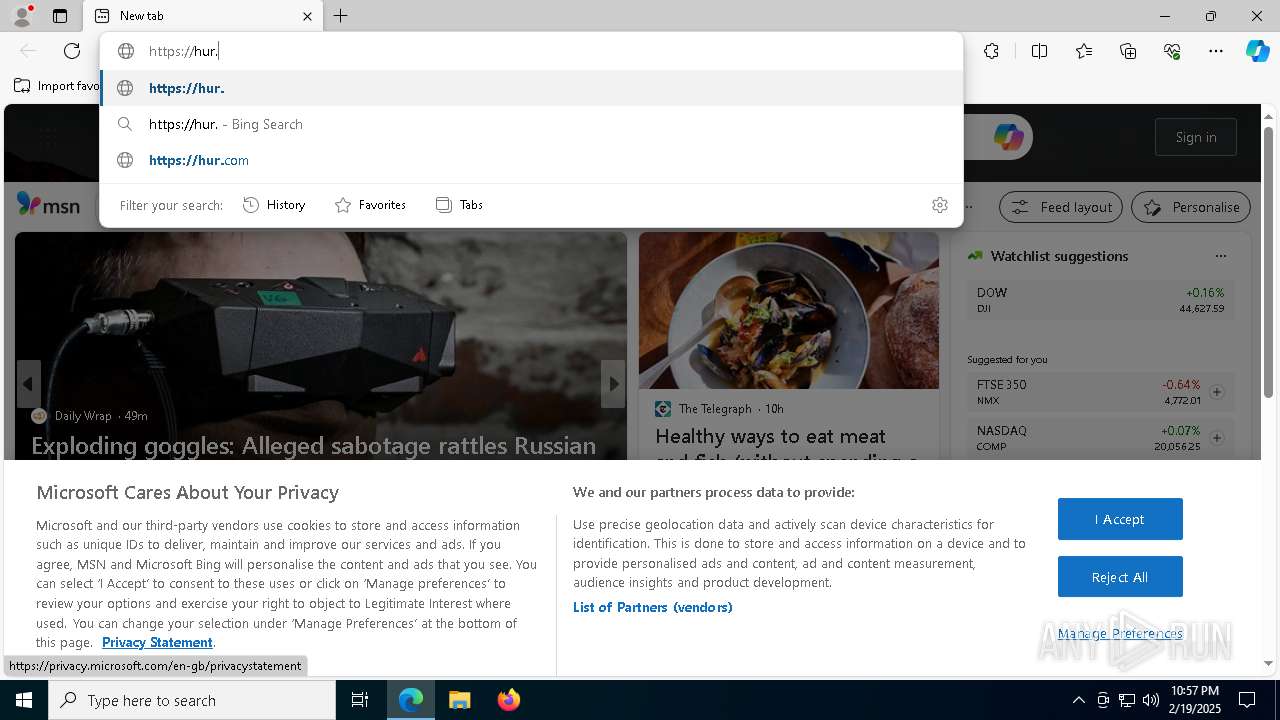1280x720 pixels.
Task: Open the network status tray icon
Action: click(x=1126, y=700)
